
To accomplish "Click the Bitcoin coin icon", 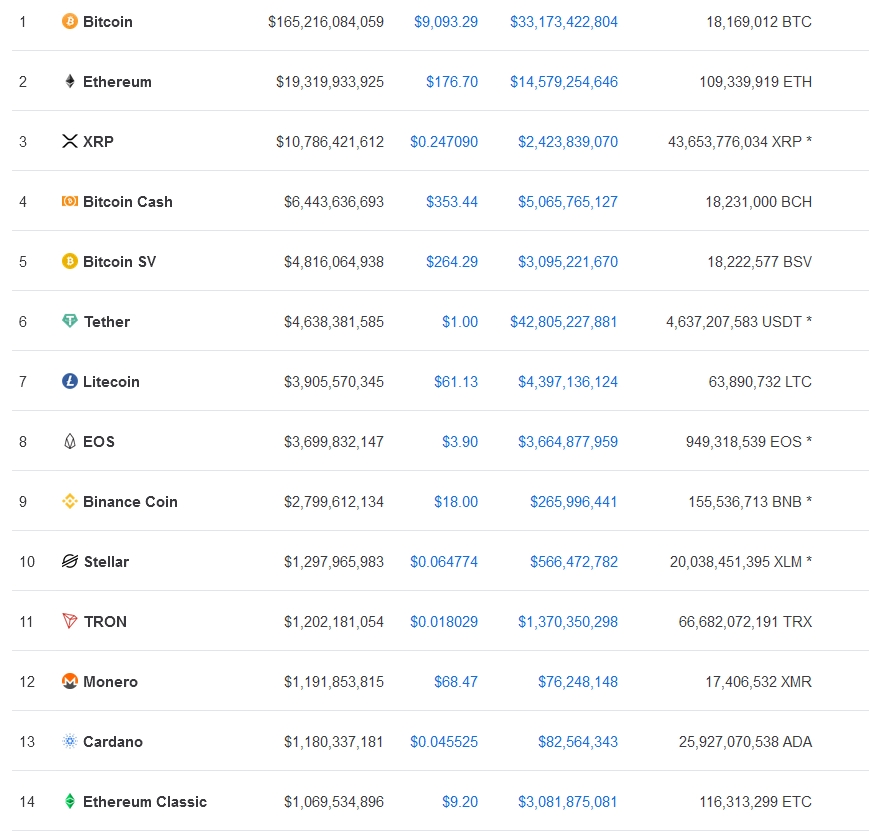I will click(x=69, y=22).
